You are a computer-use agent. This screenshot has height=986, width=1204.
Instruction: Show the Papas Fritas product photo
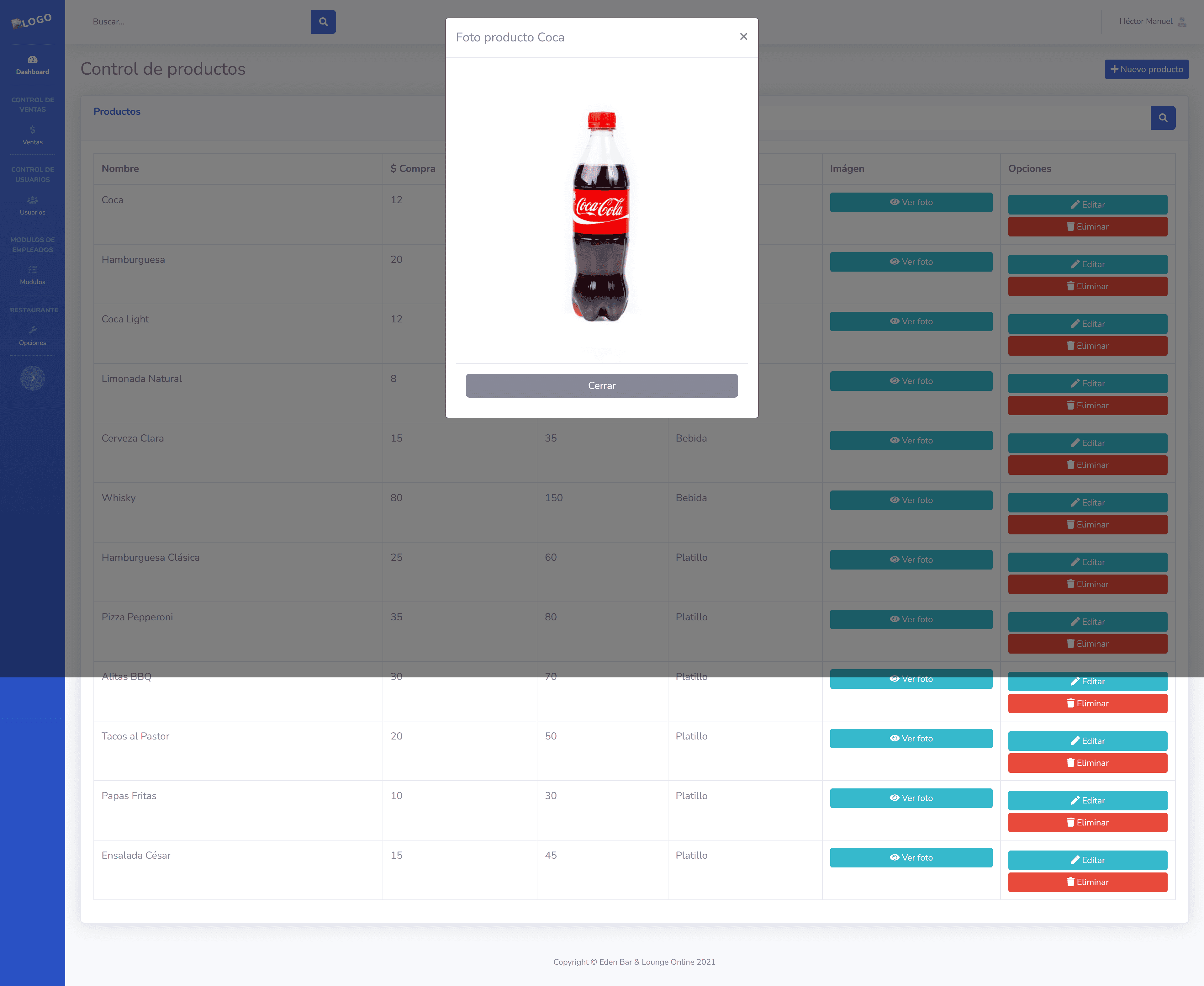911,798
